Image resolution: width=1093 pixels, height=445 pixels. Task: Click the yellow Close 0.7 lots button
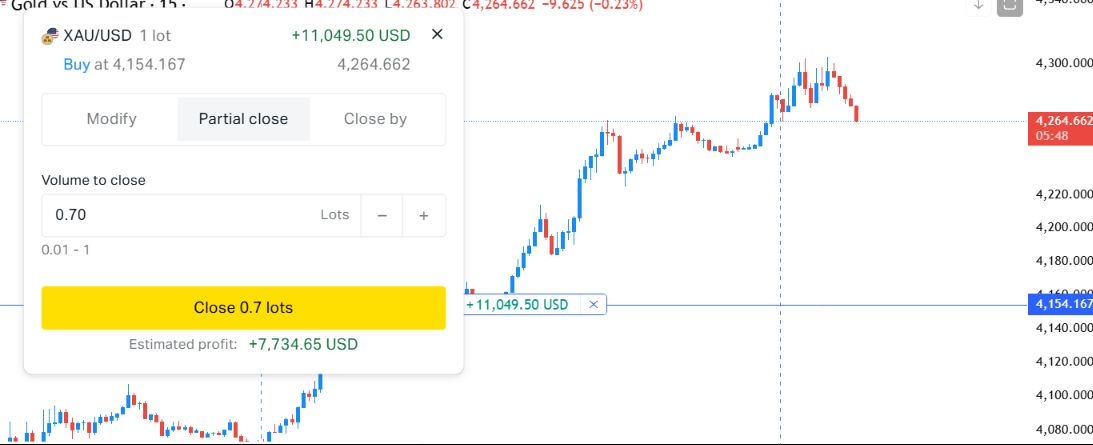(243, 308)
